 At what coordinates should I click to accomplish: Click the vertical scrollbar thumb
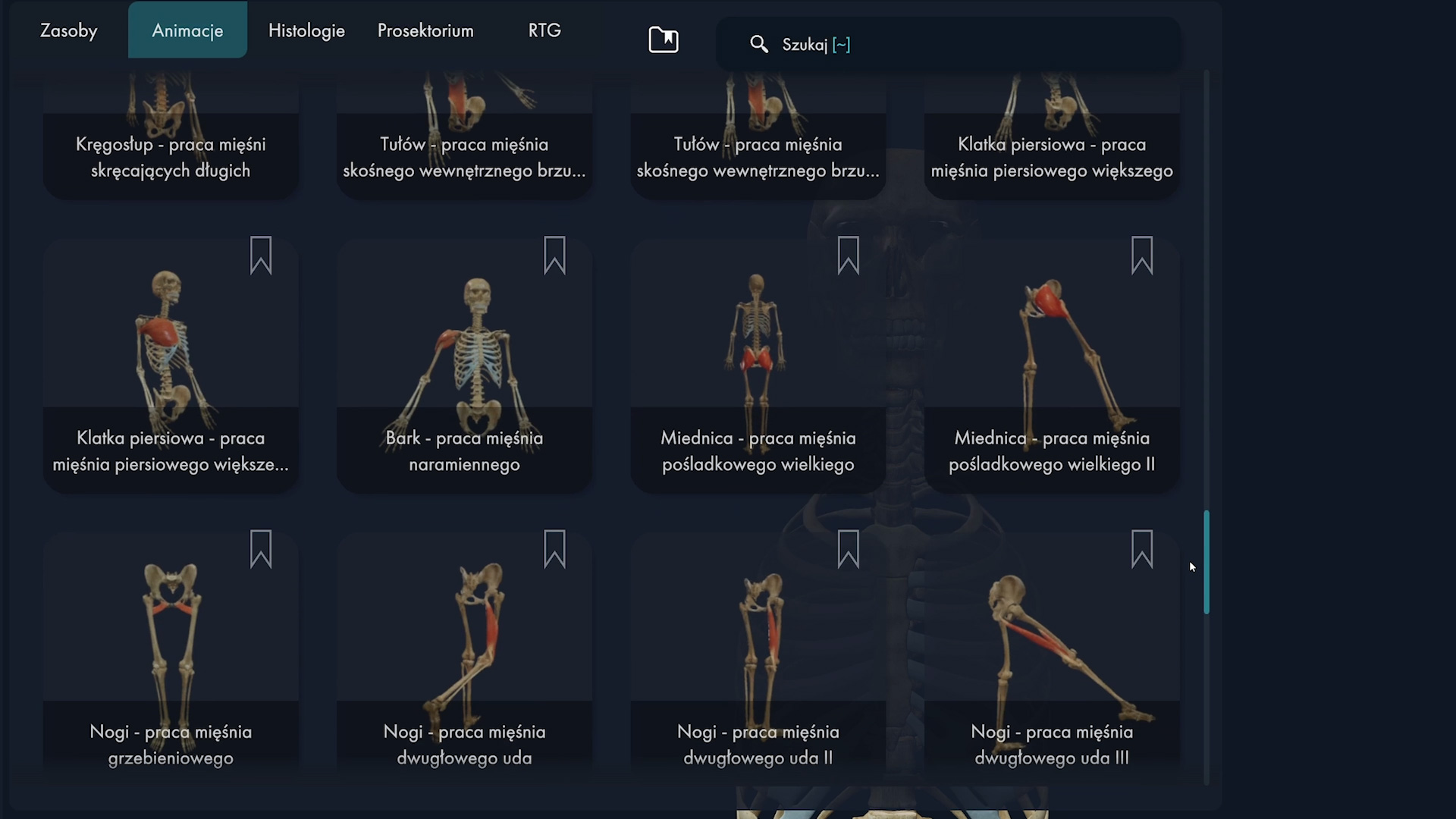tap(1206, 562)
